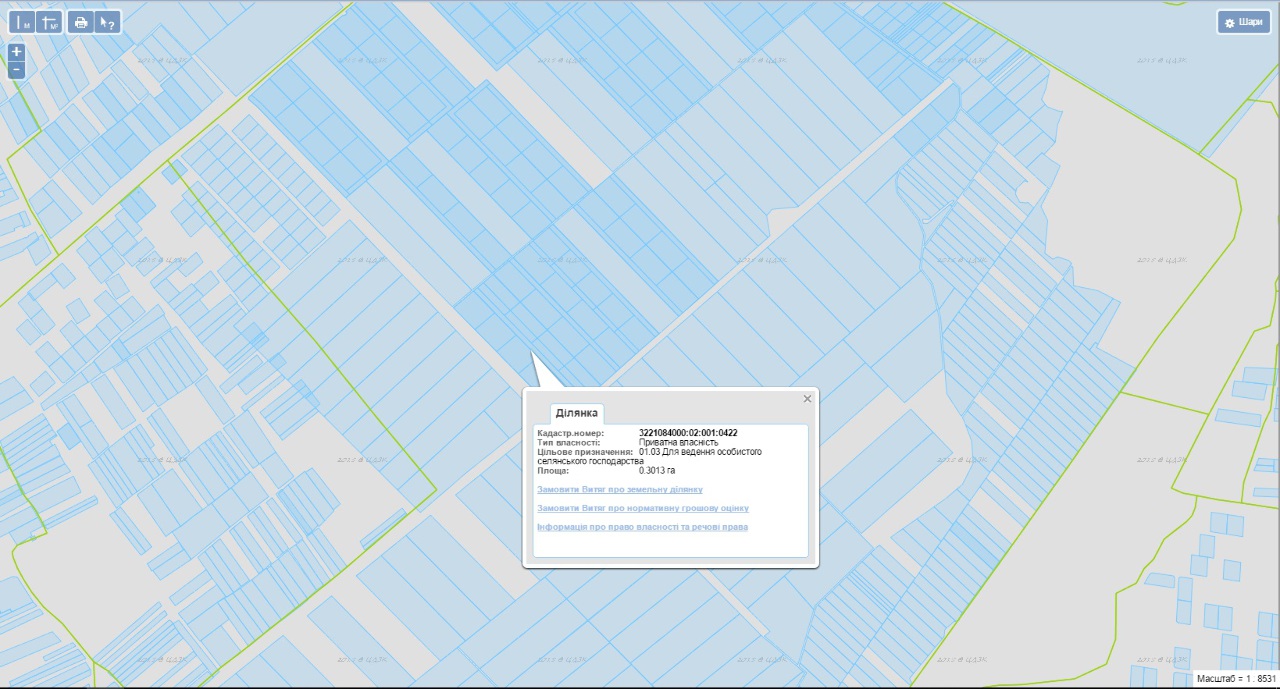Click the area value 0.3013 га
The image size is (1280, 689).
tap(657, 469)
